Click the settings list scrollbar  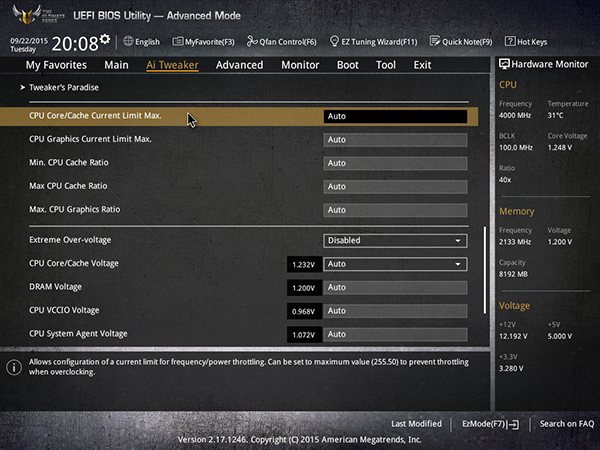coord(485,270)
